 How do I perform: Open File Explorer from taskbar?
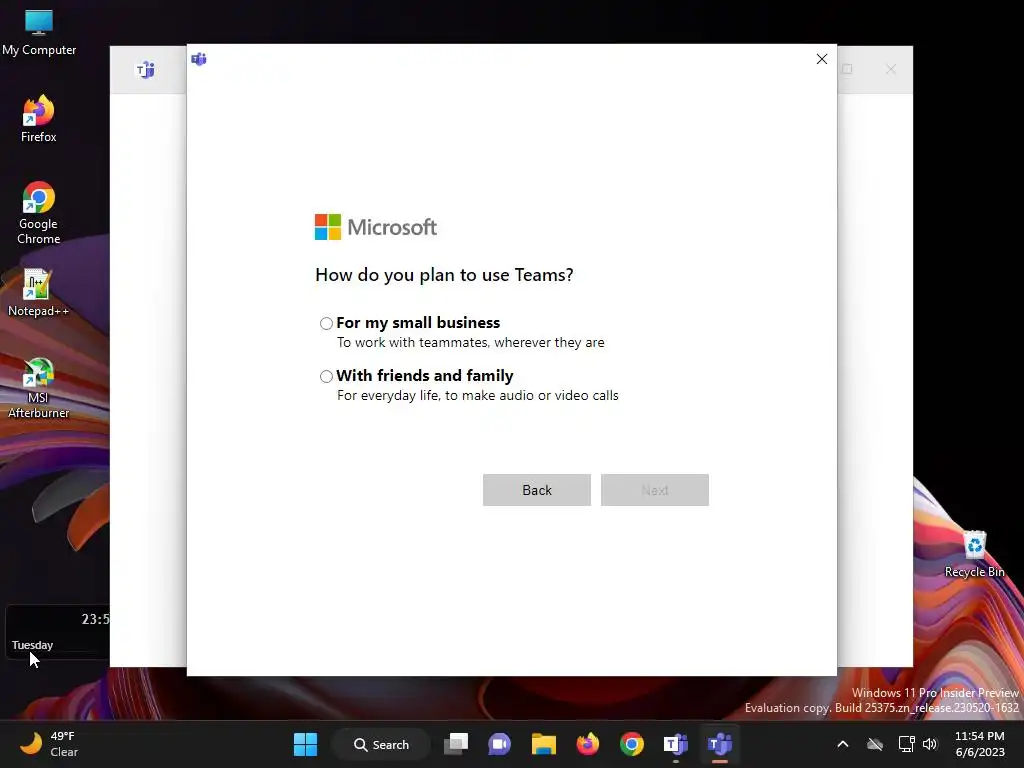click(543, 744)
